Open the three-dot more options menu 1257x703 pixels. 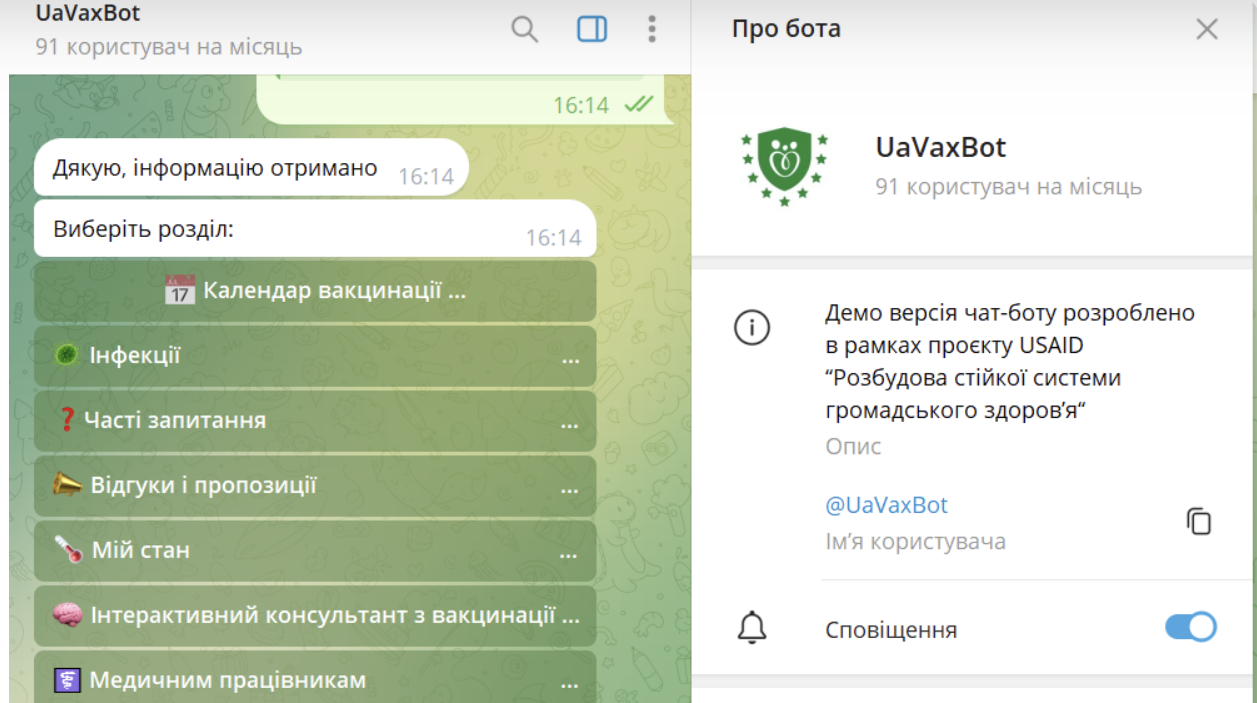point(652,30)
